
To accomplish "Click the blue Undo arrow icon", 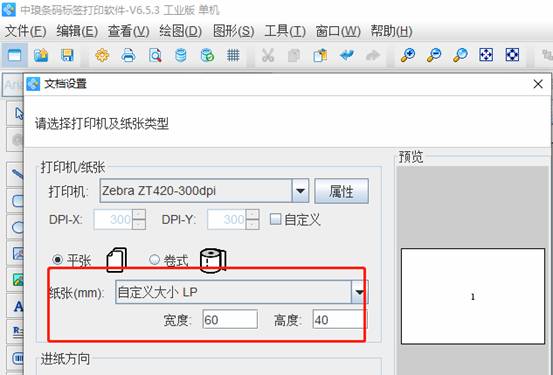I will 347,55.
